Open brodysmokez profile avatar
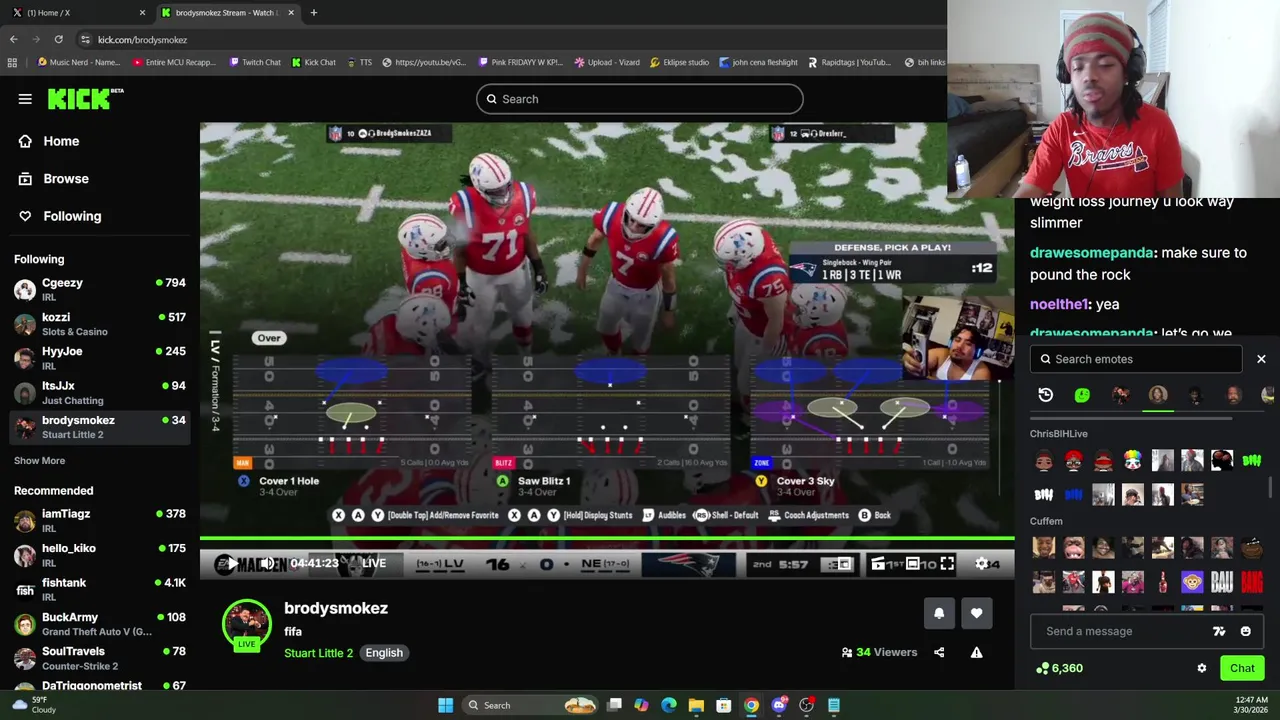 [x=247, y=625]
